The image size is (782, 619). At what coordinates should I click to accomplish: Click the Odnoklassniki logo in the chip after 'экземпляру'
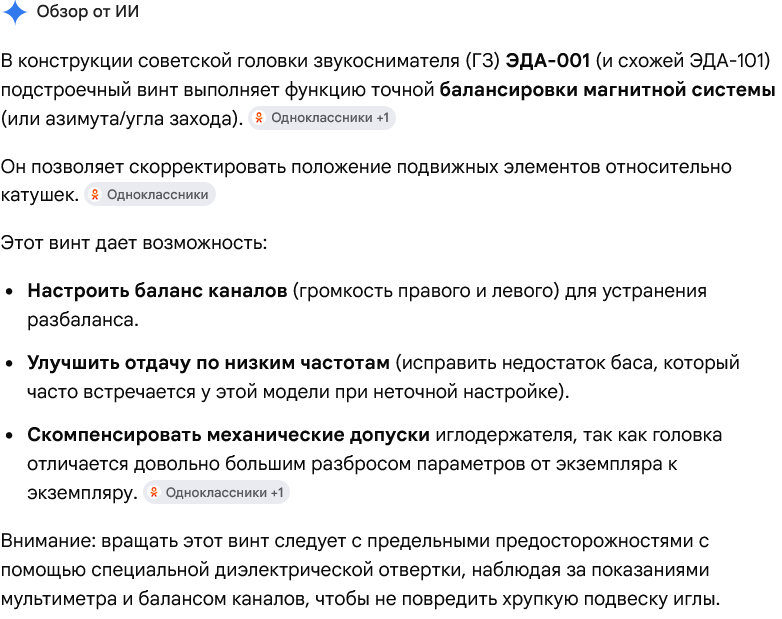click(154, 493)
